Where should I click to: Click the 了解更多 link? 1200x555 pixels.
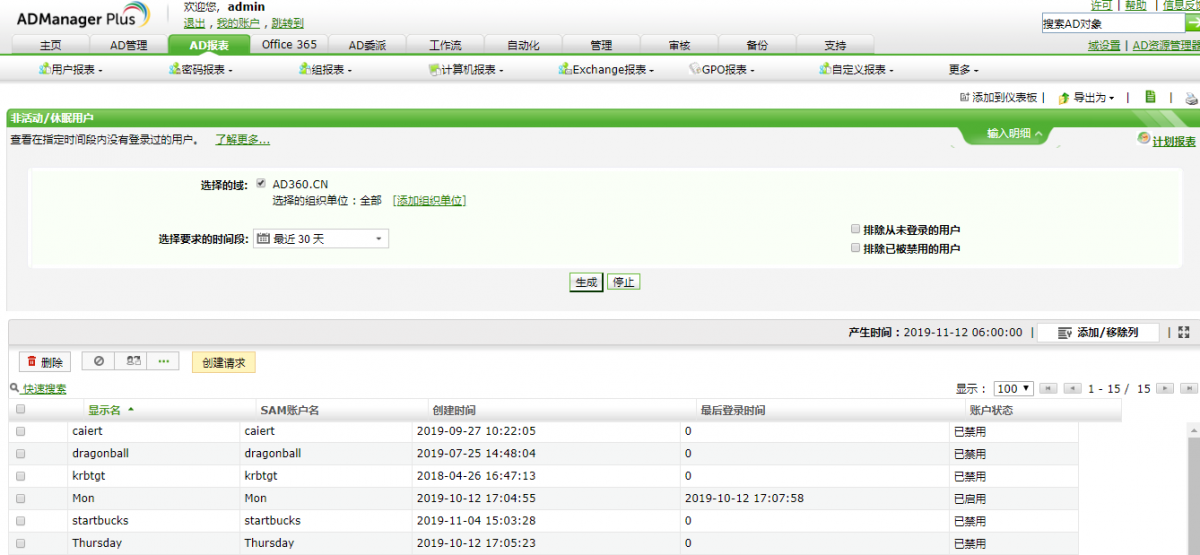[x=243, y=140]
